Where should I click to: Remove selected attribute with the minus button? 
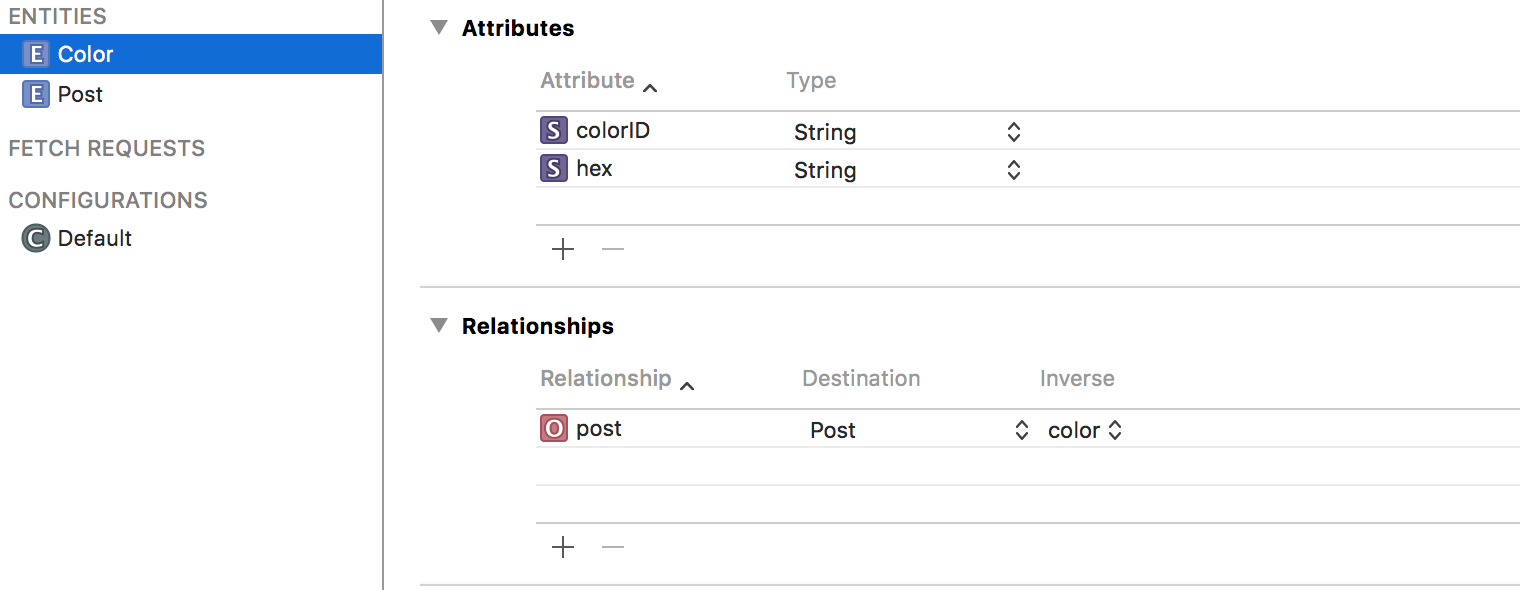coord(612,249)
